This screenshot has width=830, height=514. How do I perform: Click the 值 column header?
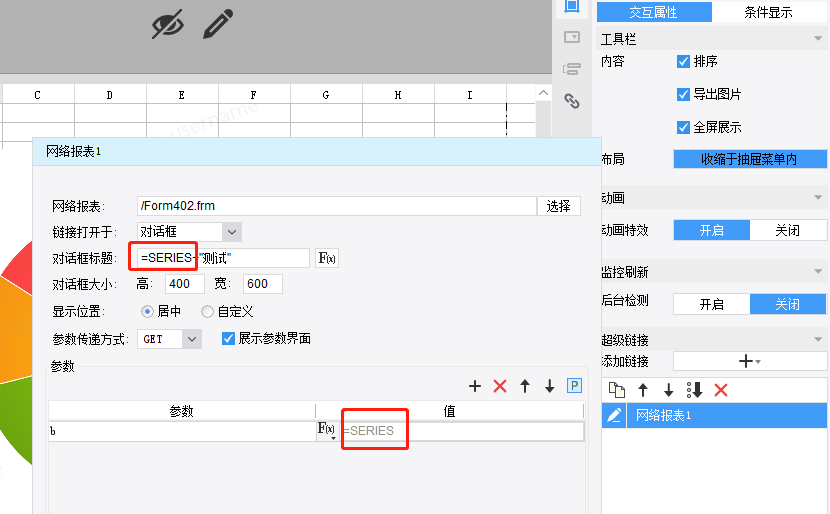coord(449,411)
